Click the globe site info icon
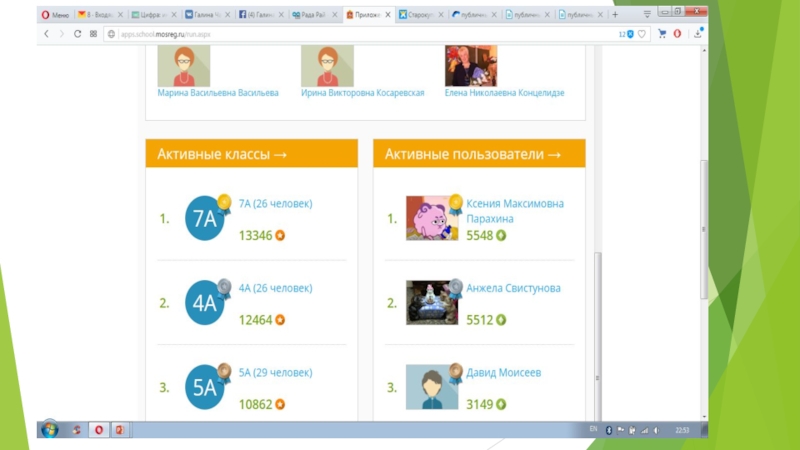Image resolution: width=800 pixels, height=450 pixels. pyautogui.click(x=111, y=34)
